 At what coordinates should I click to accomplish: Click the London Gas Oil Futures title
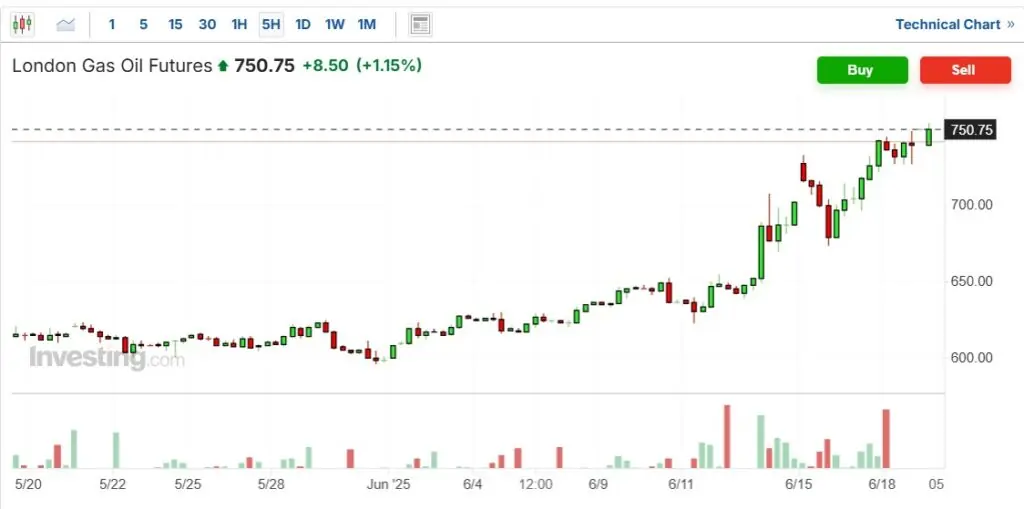pos(112,65)
